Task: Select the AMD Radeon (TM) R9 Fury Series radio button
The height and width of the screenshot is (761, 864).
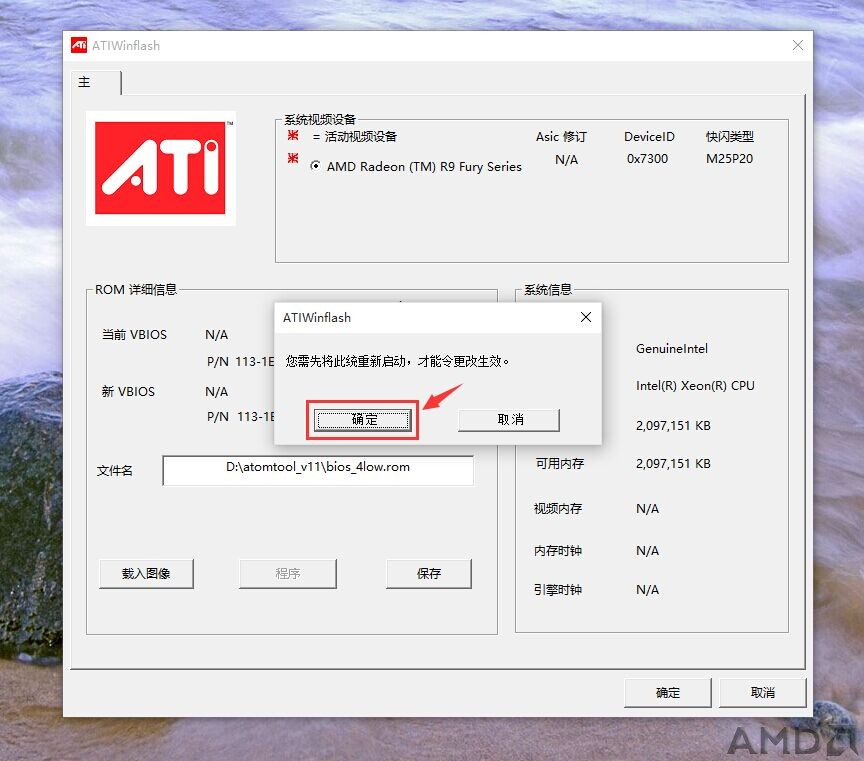Action: click(316, 166)
